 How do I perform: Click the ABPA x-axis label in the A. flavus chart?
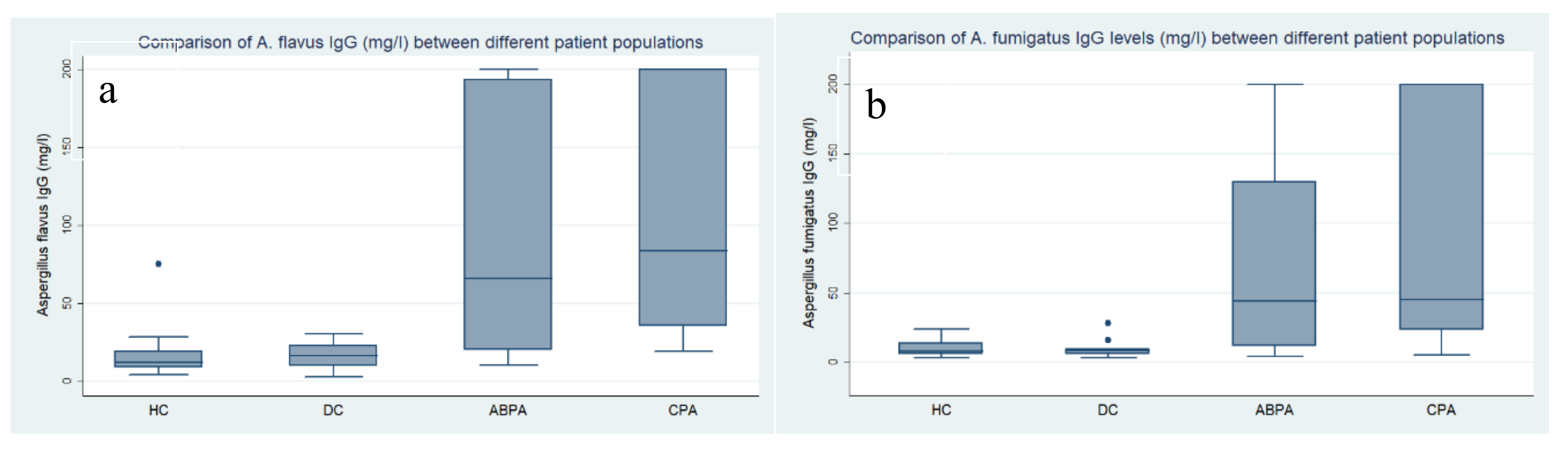[x=508, y=411]
